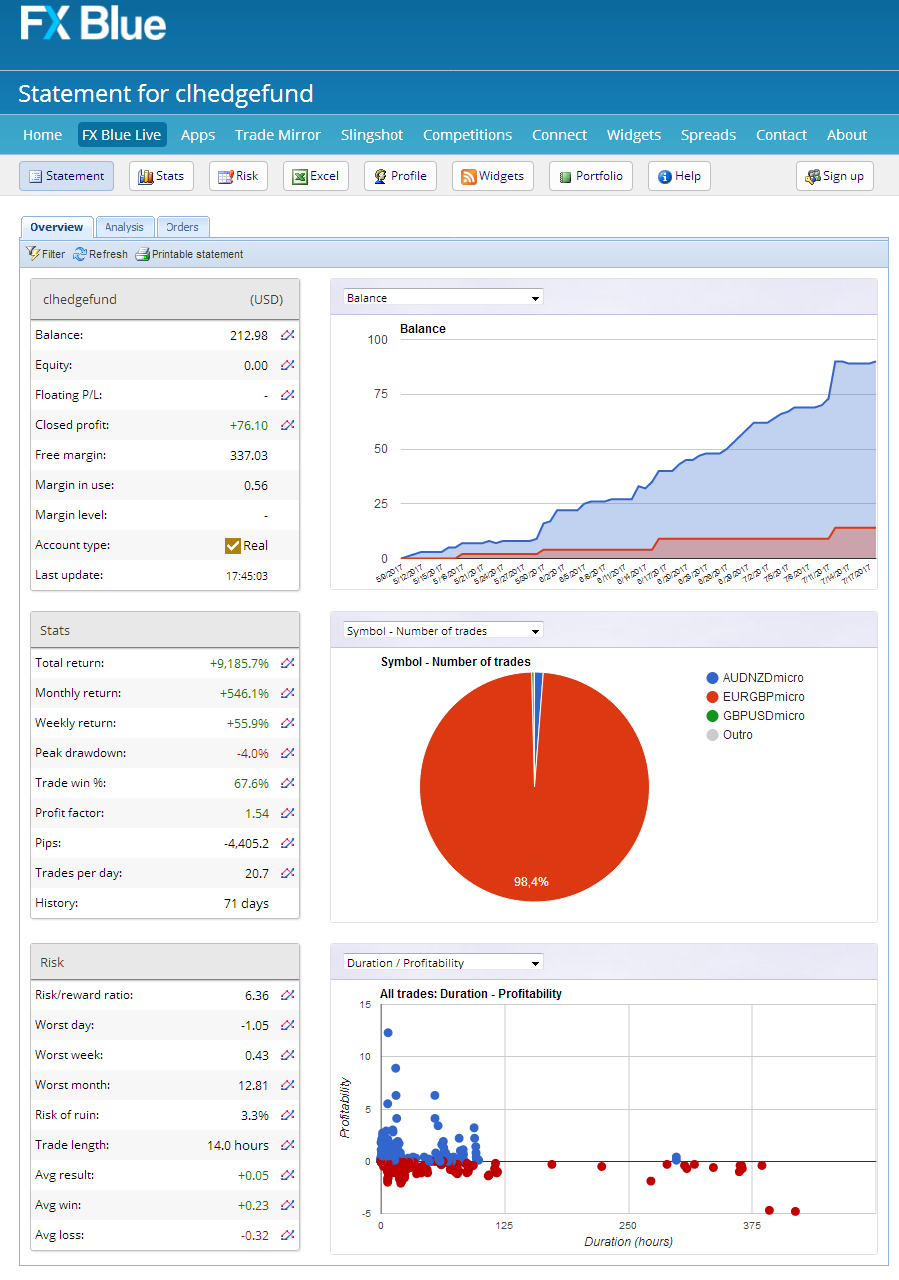Open the chart icon for Peak drawdown

[287, 753]
